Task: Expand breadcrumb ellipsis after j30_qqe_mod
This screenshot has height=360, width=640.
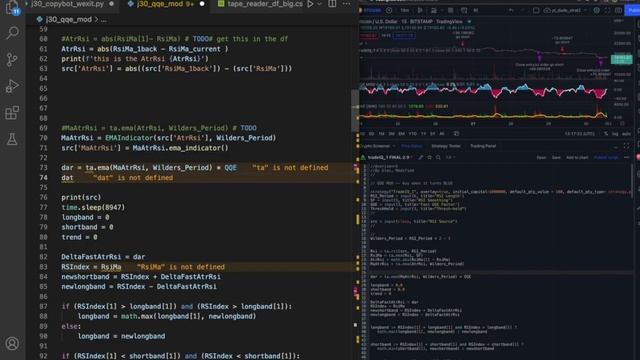Action: tap(104, 19)
